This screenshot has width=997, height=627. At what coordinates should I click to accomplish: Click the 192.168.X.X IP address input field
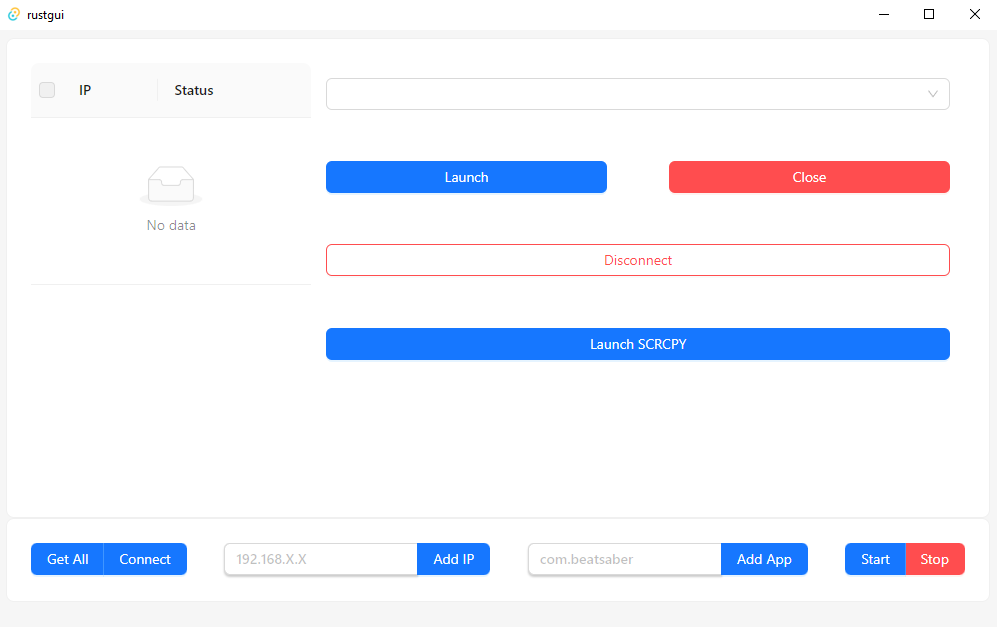pyautogui.click(x=320, y=559)
